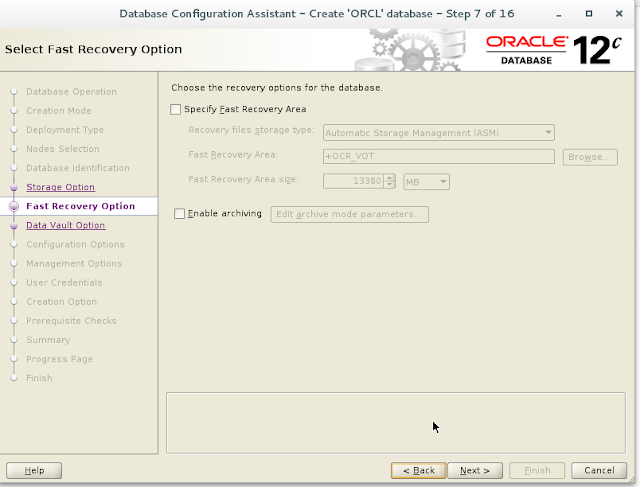Click Prerequisite Checks step in sidebar
The height and width of the screenshot is (487, 640).
[x=71, y=321]
